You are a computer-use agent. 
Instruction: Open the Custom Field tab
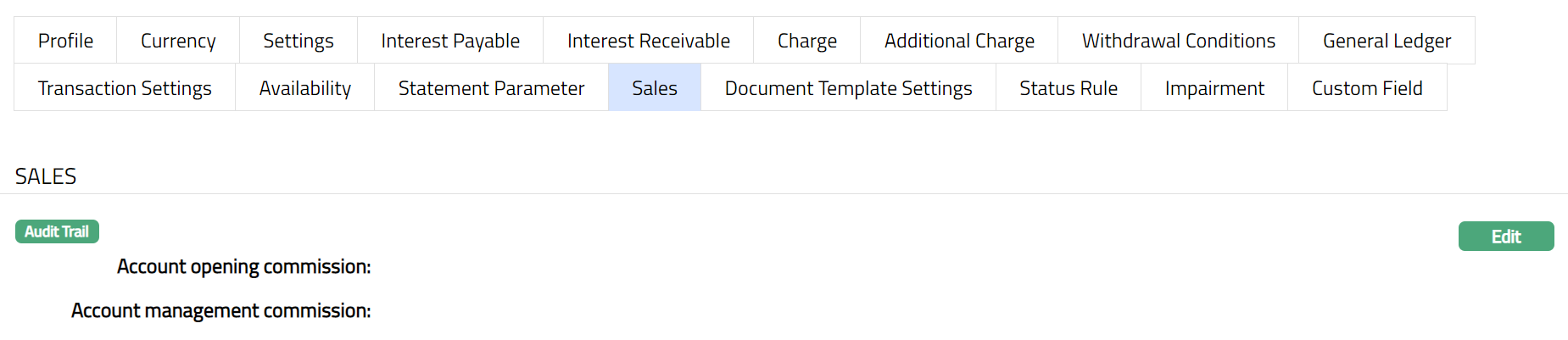(1367, 88)
